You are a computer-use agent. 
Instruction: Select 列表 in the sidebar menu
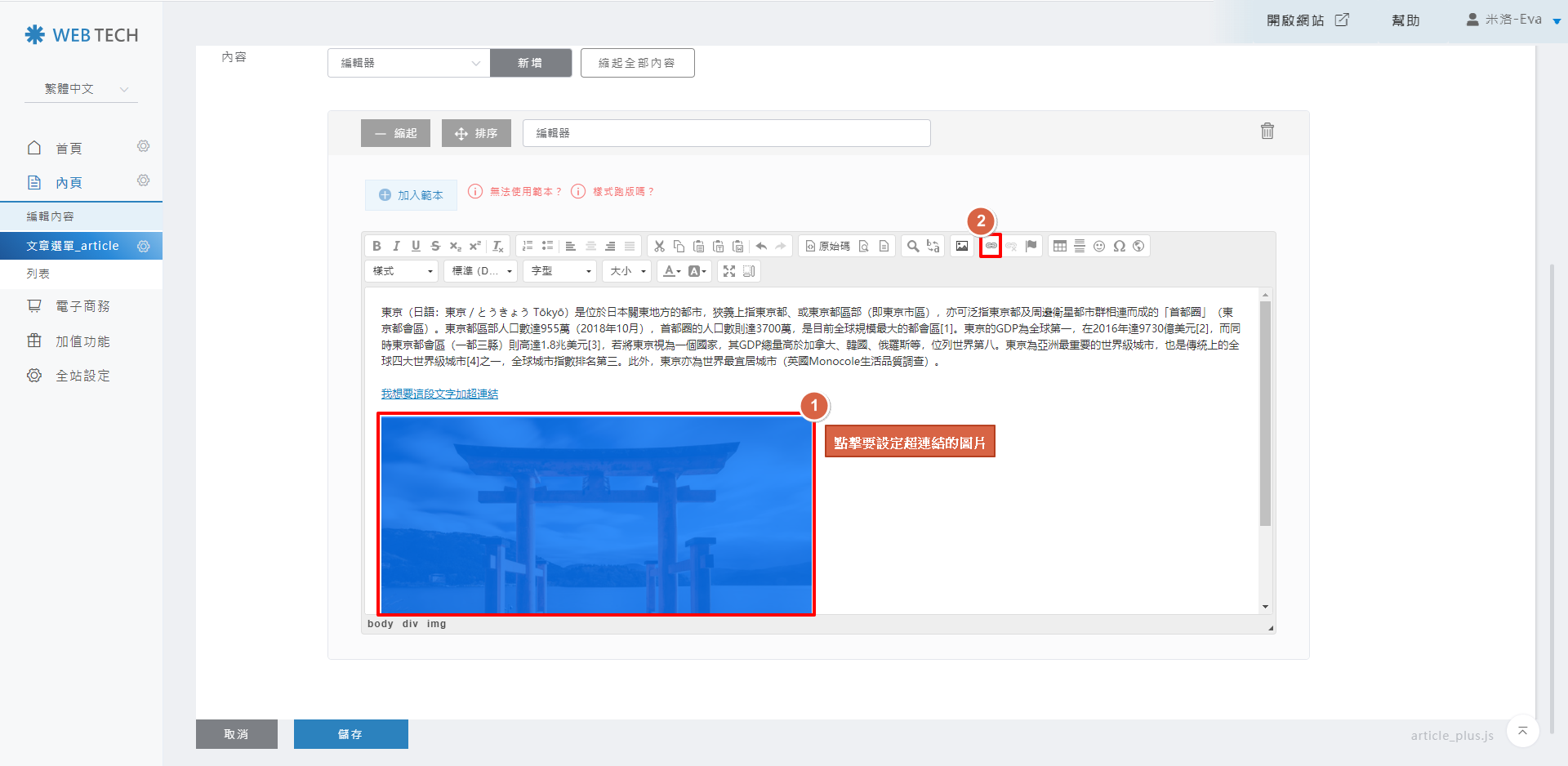[38, 274]
